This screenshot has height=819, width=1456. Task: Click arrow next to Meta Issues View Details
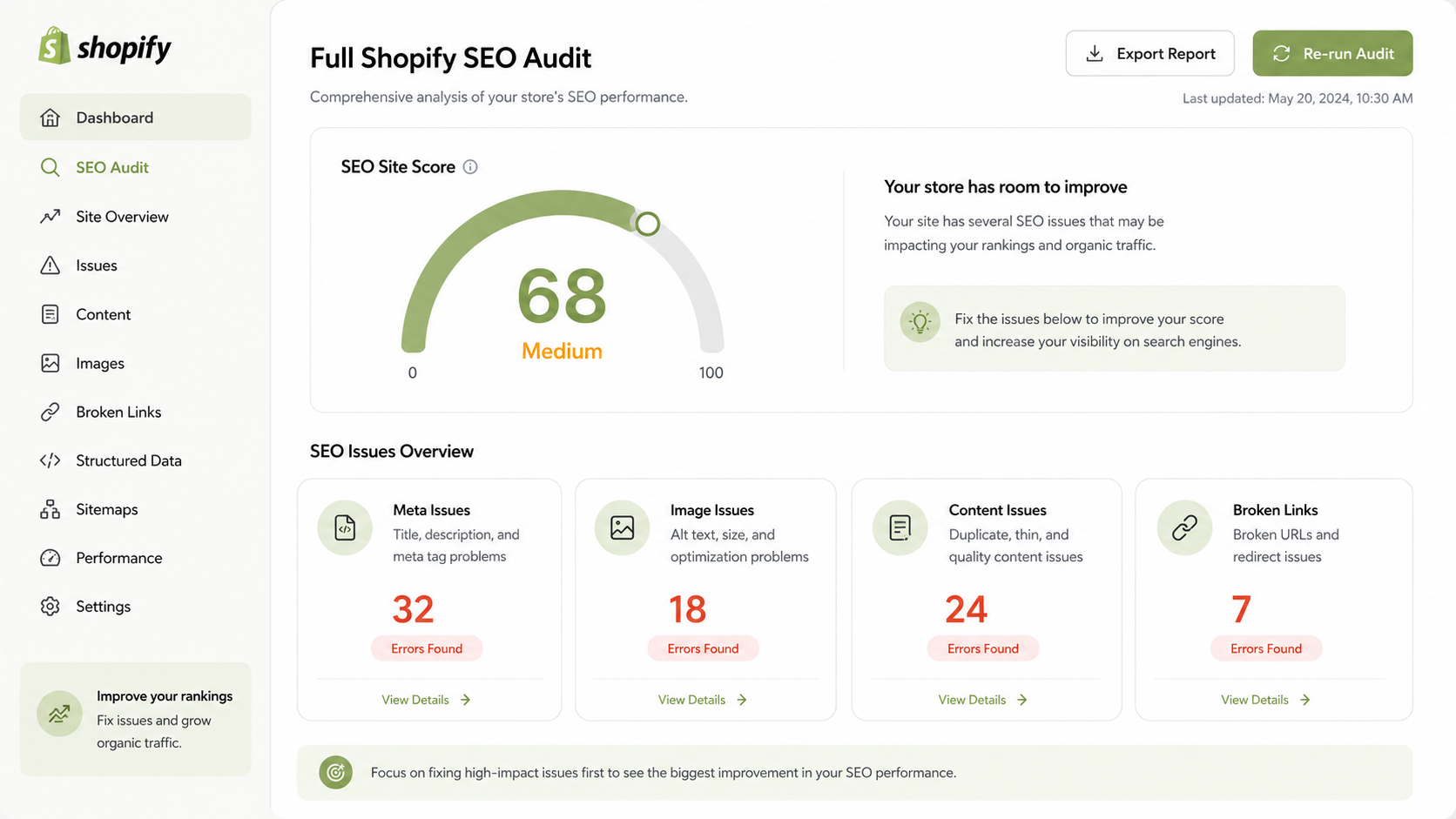coord(466,700)
